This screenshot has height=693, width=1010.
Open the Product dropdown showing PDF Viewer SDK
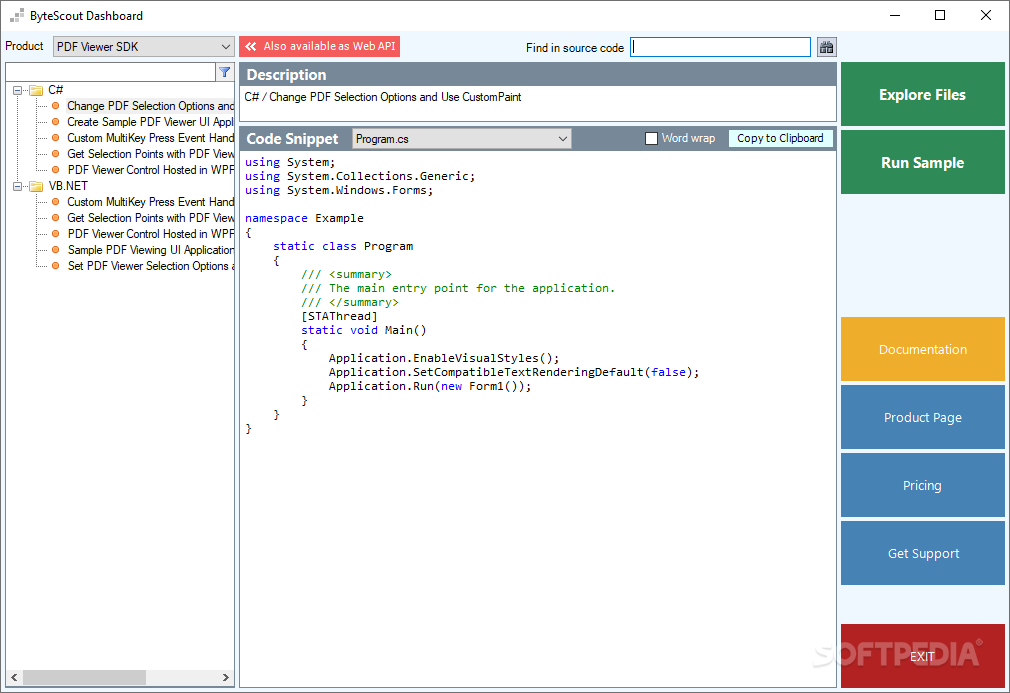point(143,46)
